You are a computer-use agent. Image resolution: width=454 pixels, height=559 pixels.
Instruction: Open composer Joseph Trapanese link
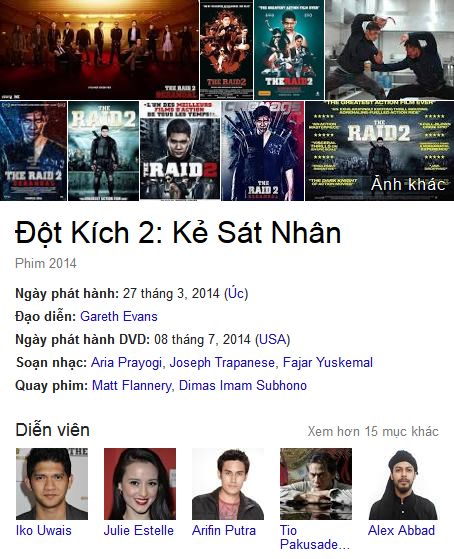(x=222, y=363)
